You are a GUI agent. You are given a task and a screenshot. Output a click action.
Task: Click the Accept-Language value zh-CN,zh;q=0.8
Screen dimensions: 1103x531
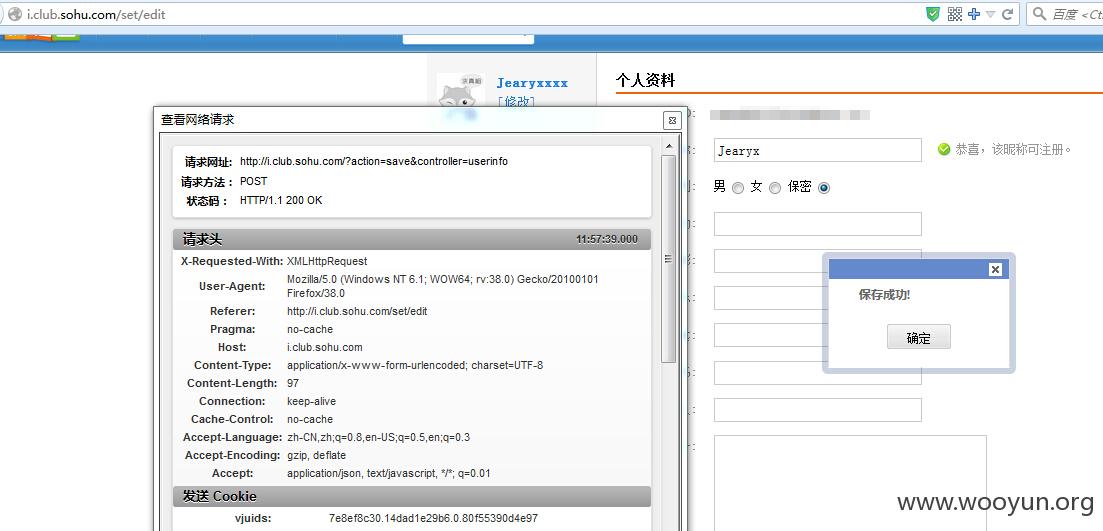point(378,437)
